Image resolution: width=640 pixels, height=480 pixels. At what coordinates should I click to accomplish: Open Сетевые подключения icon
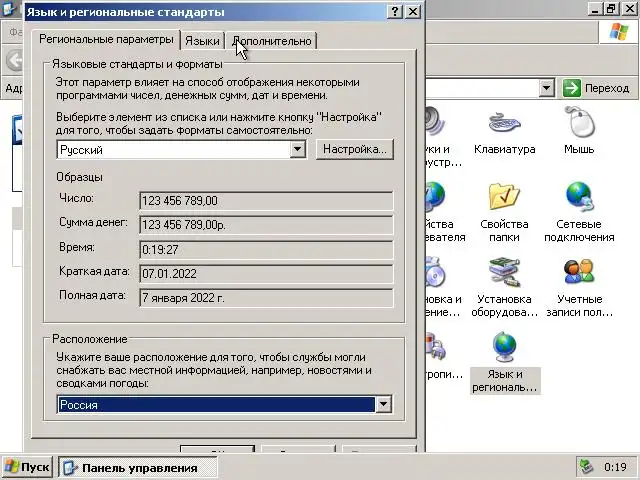[x=579, y=212]
